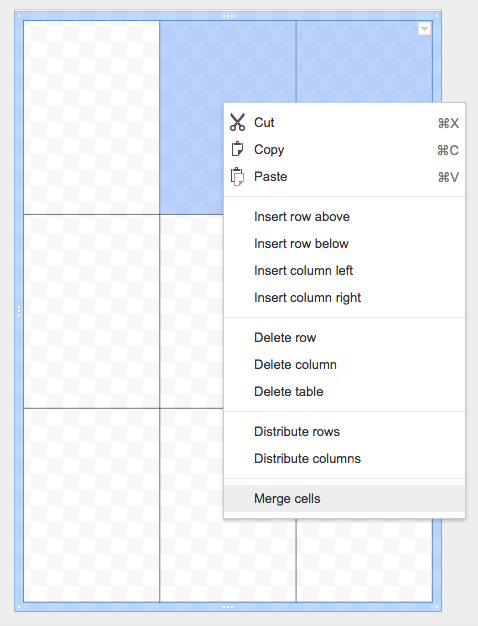
Task: Click the top-left empty table cell
Action: tap(91, 117)
